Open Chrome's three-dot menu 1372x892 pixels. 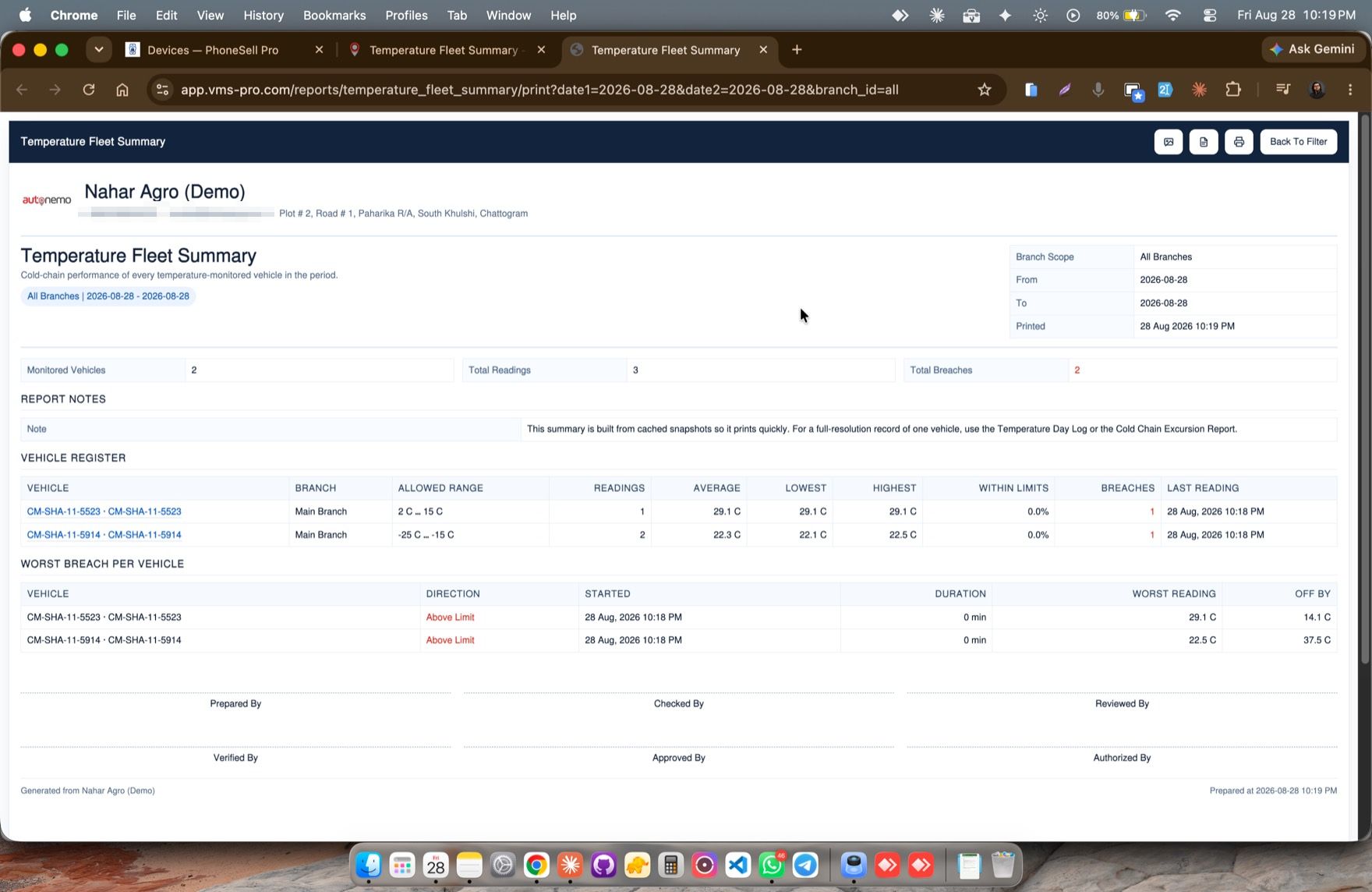click(1350, 90)
